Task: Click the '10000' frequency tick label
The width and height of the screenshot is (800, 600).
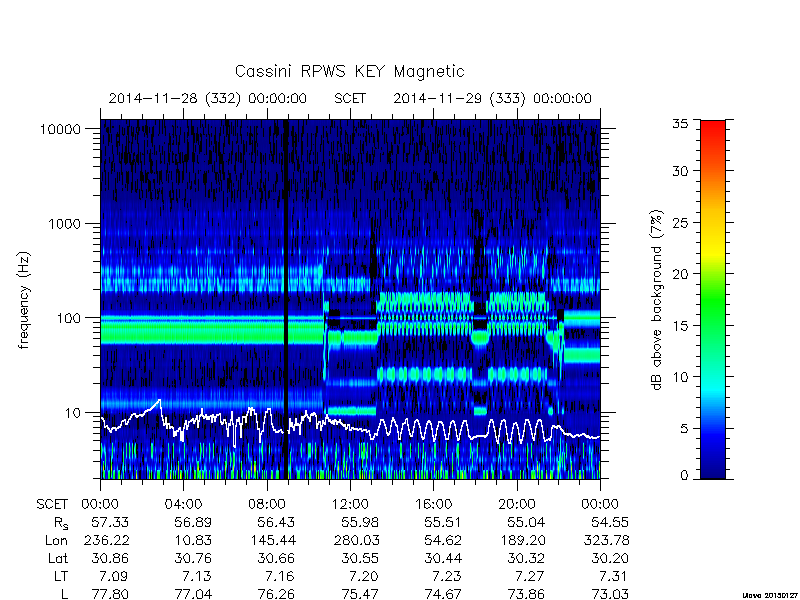Action: (x=60, y=130)
